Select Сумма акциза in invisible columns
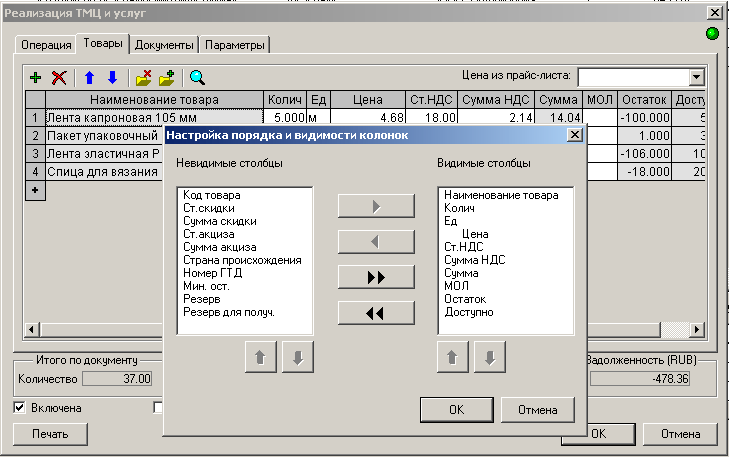The image size is (729, 457). click(219, 247)
